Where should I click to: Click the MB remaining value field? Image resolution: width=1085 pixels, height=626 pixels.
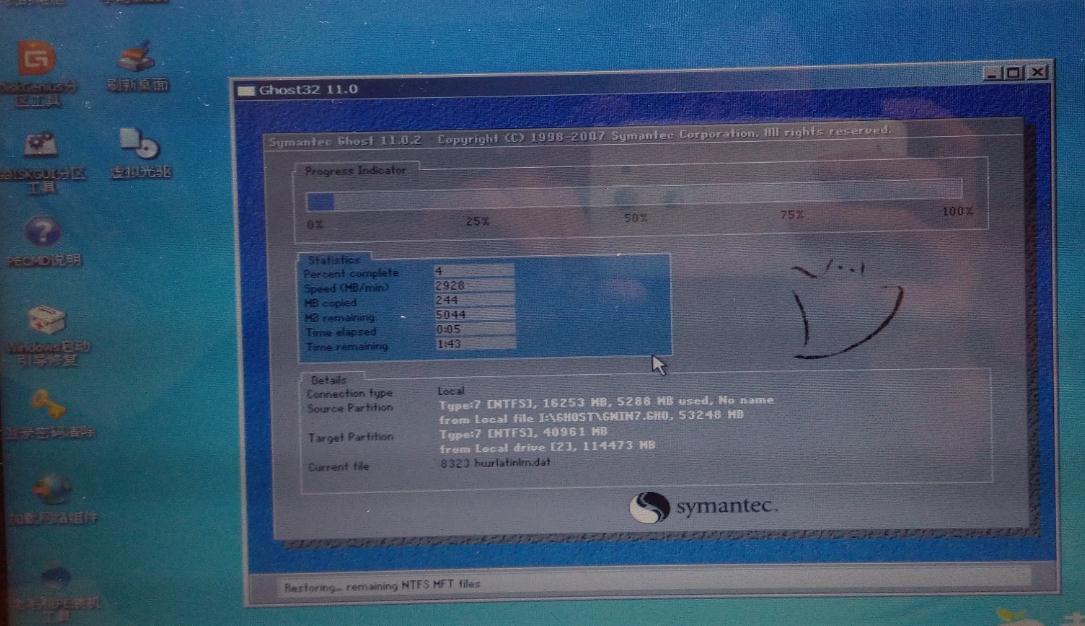click(474, 315)
